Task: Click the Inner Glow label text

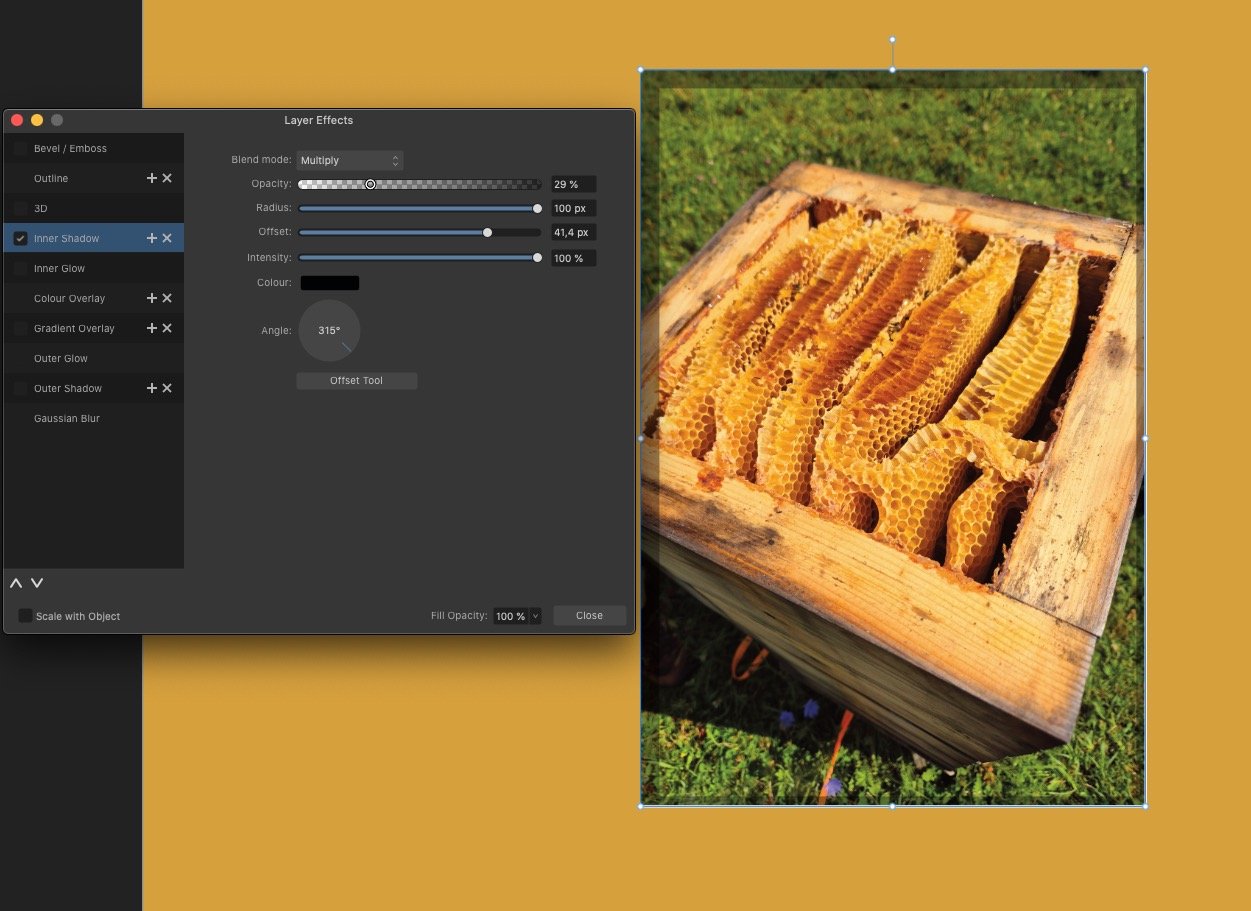Action: click(59, 268)
